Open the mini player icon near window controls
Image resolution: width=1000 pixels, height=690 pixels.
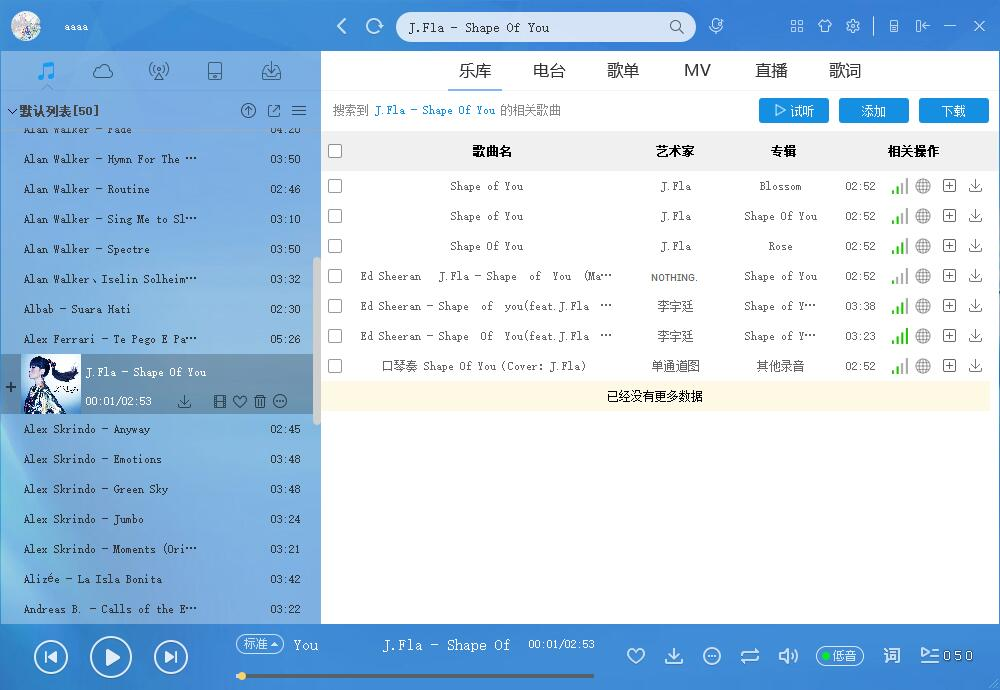[893, 25]
